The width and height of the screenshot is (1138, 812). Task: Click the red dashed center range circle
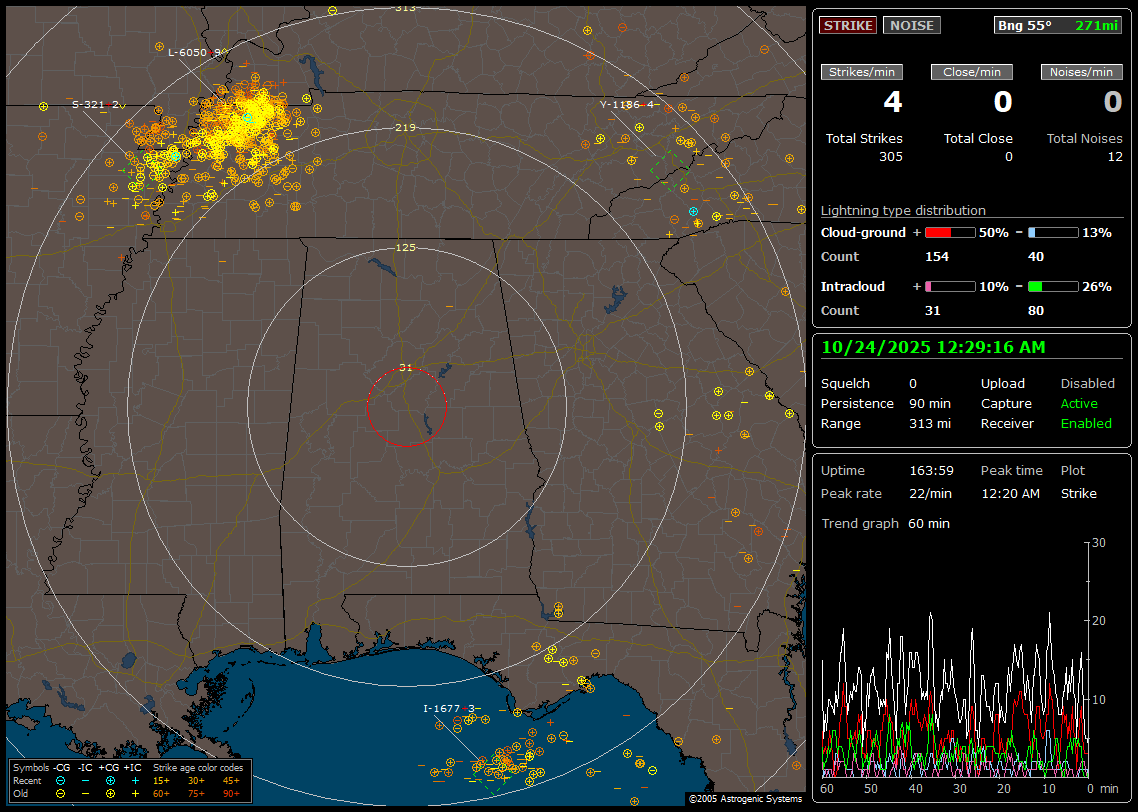tap(406, 406)
